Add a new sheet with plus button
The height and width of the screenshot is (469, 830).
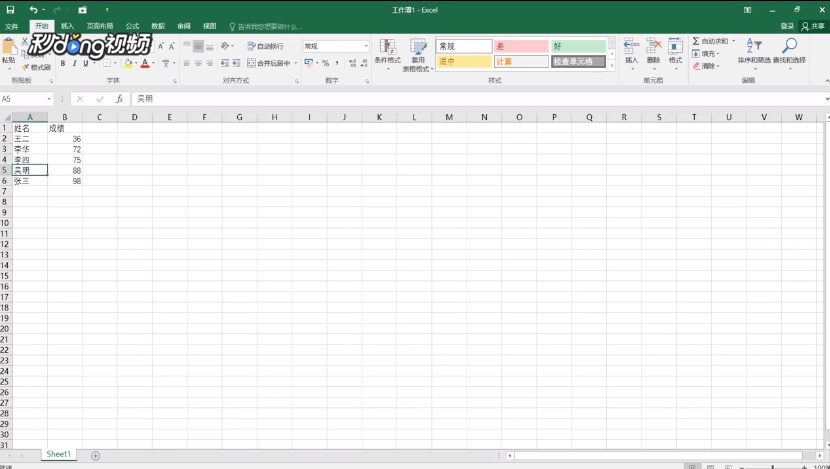tap(95, 455)
